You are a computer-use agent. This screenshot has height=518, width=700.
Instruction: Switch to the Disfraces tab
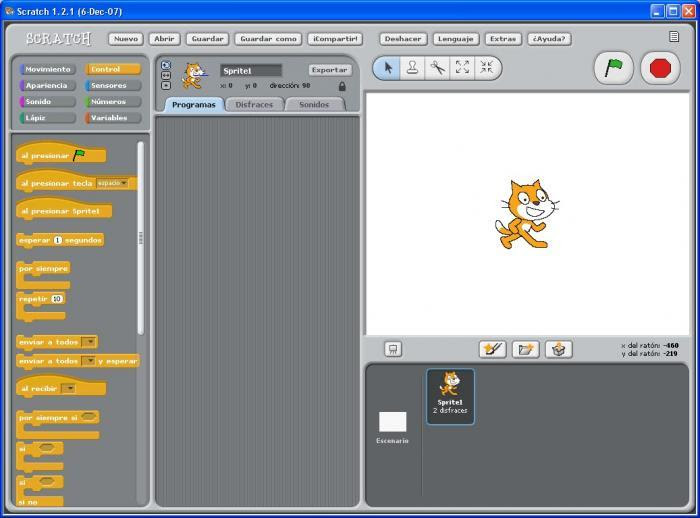pos(254,104)
